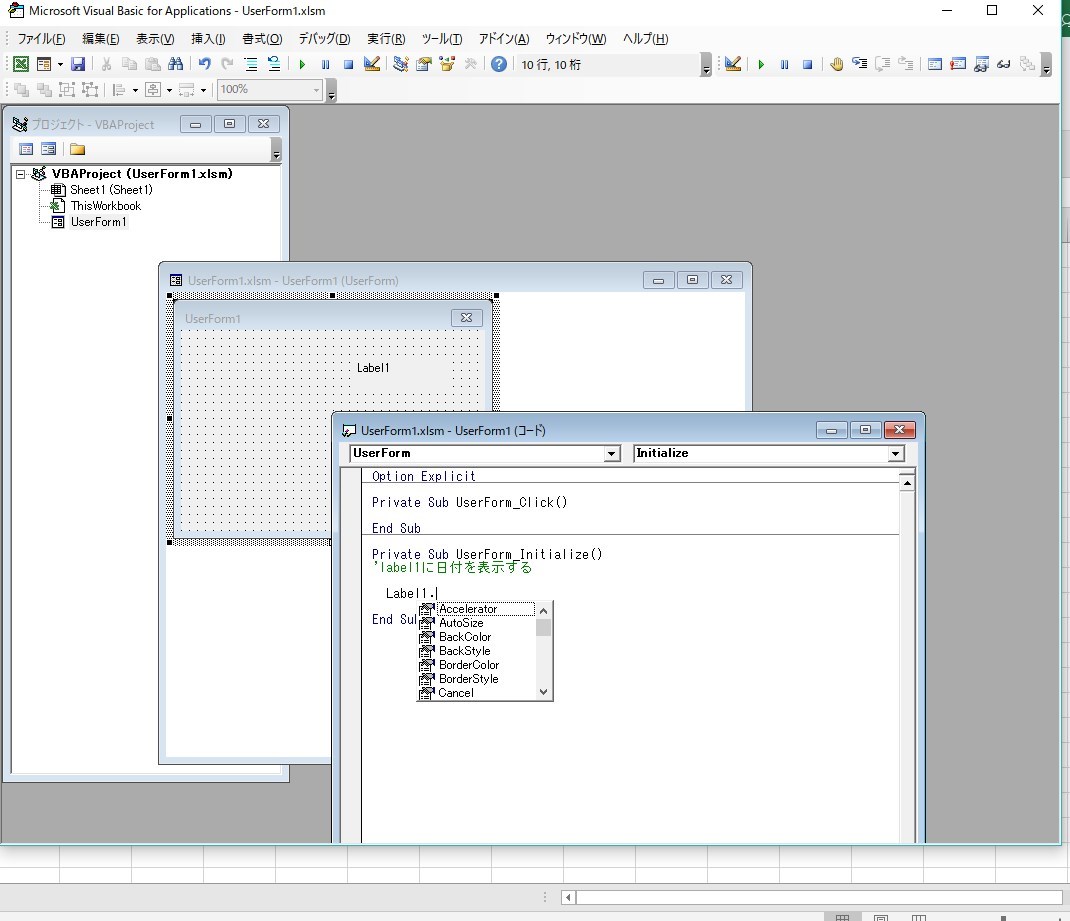Open the Locals Window icon

pos(935,64)
